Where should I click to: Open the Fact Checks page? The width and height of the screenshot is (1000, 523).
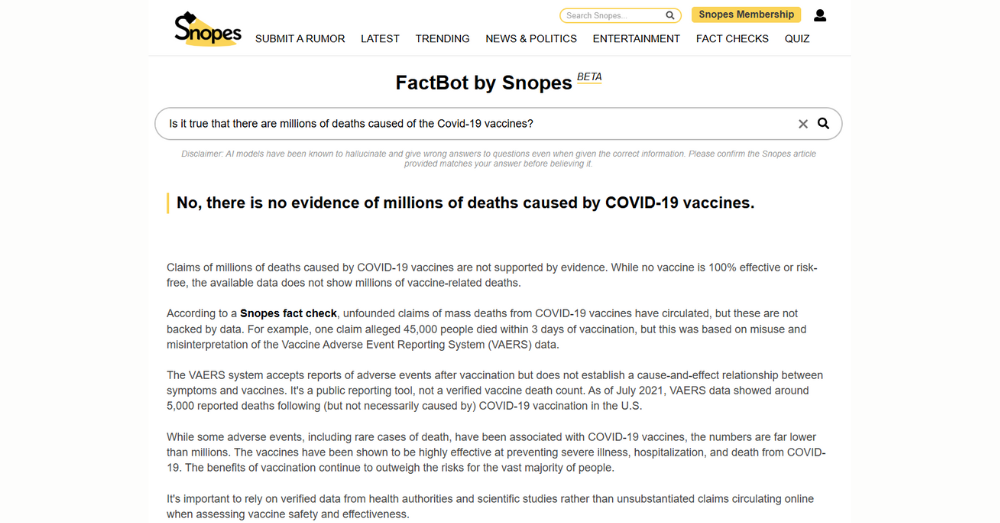pyautogui.click(x=732, y=39)
